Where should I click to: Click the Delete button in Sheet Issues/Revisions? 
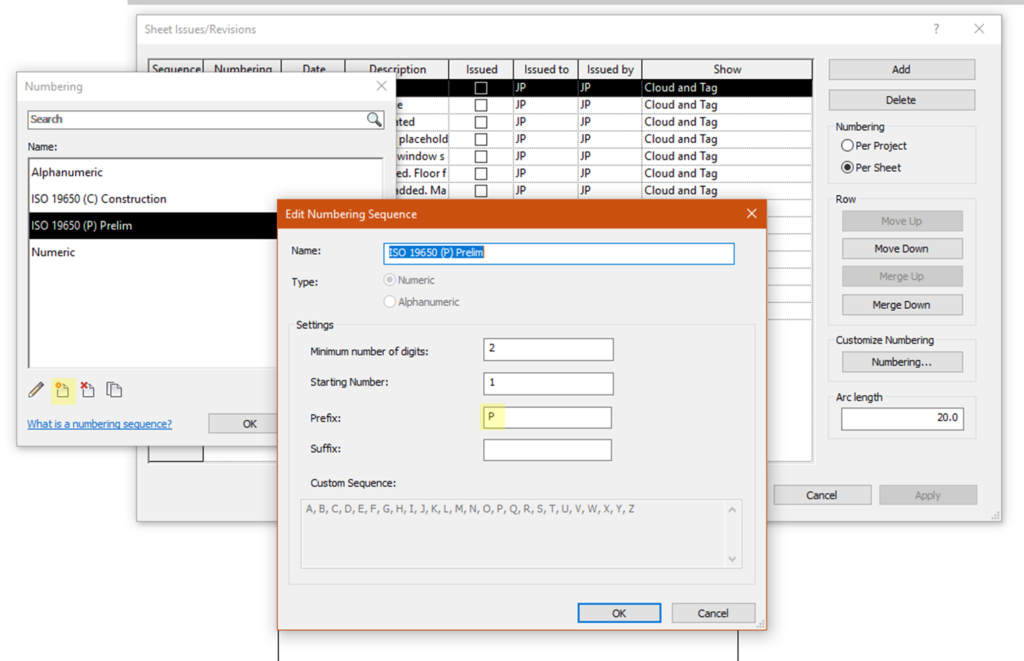901,100
